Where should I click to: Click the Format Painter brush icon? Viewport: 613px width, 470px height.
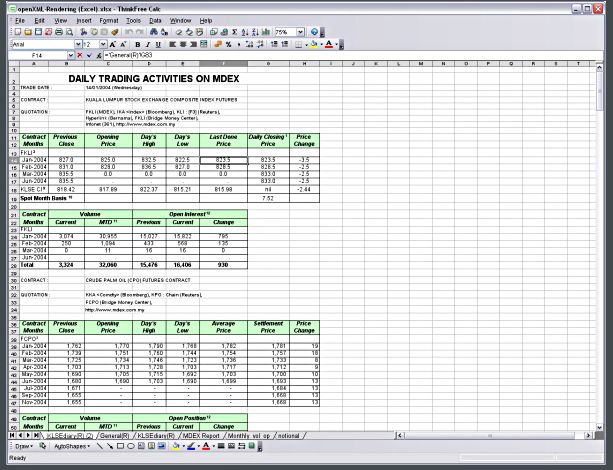115,32
